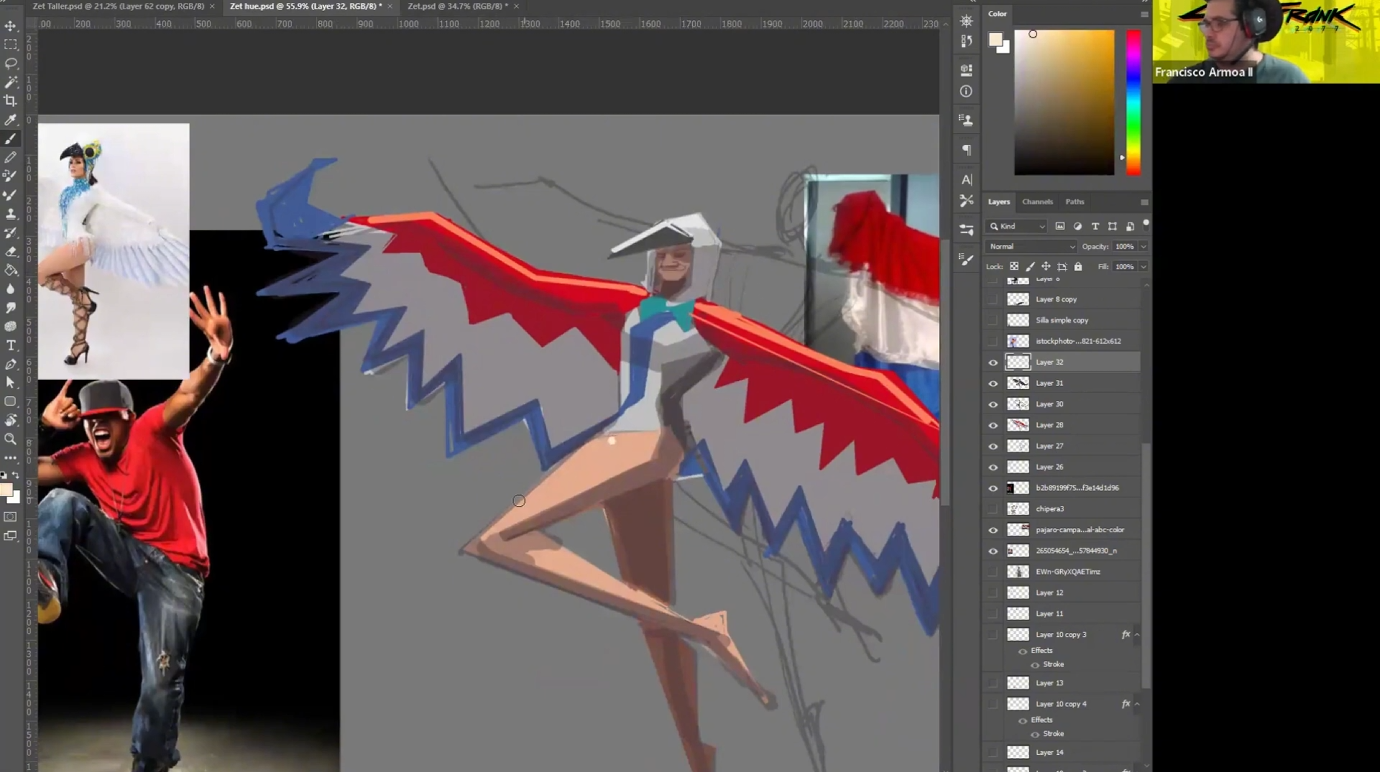Image resolution: width=1380 pixels, height=772 pixels.
Task: Pick the Crop tool
Action: pos(11,101)
